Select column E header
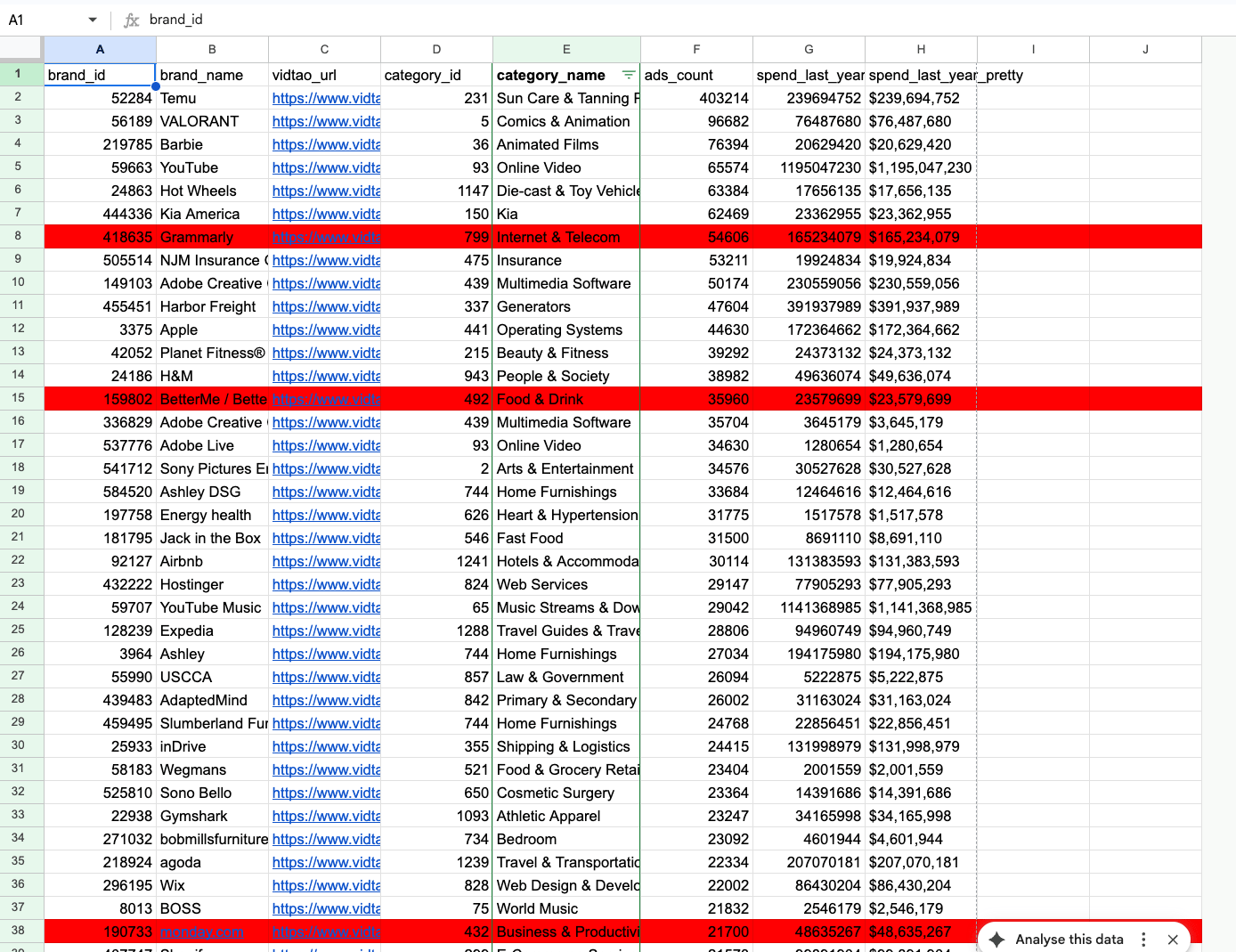The height and width of the screenshot is (952, 1236). pos(566,50)
